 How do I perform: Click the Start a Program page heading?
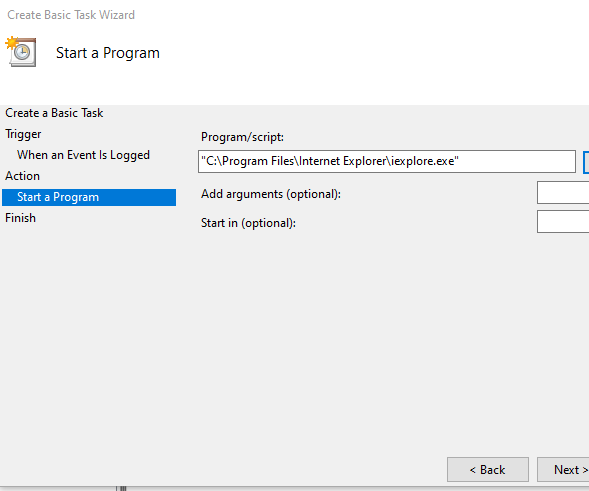(108, 53)
